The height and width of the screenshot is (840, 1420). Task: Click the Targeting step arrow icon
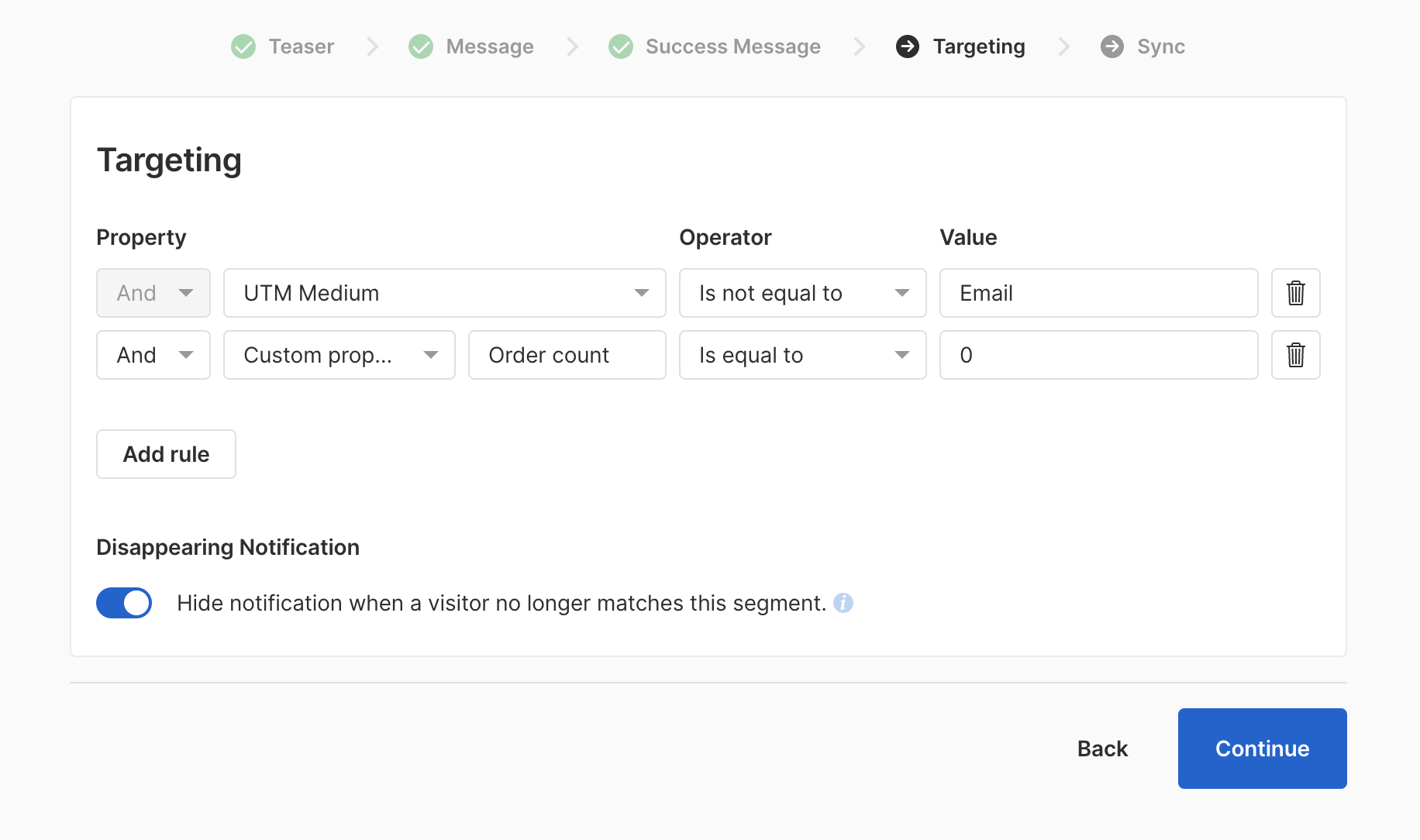pyautogui.click(x=908, y=46)
